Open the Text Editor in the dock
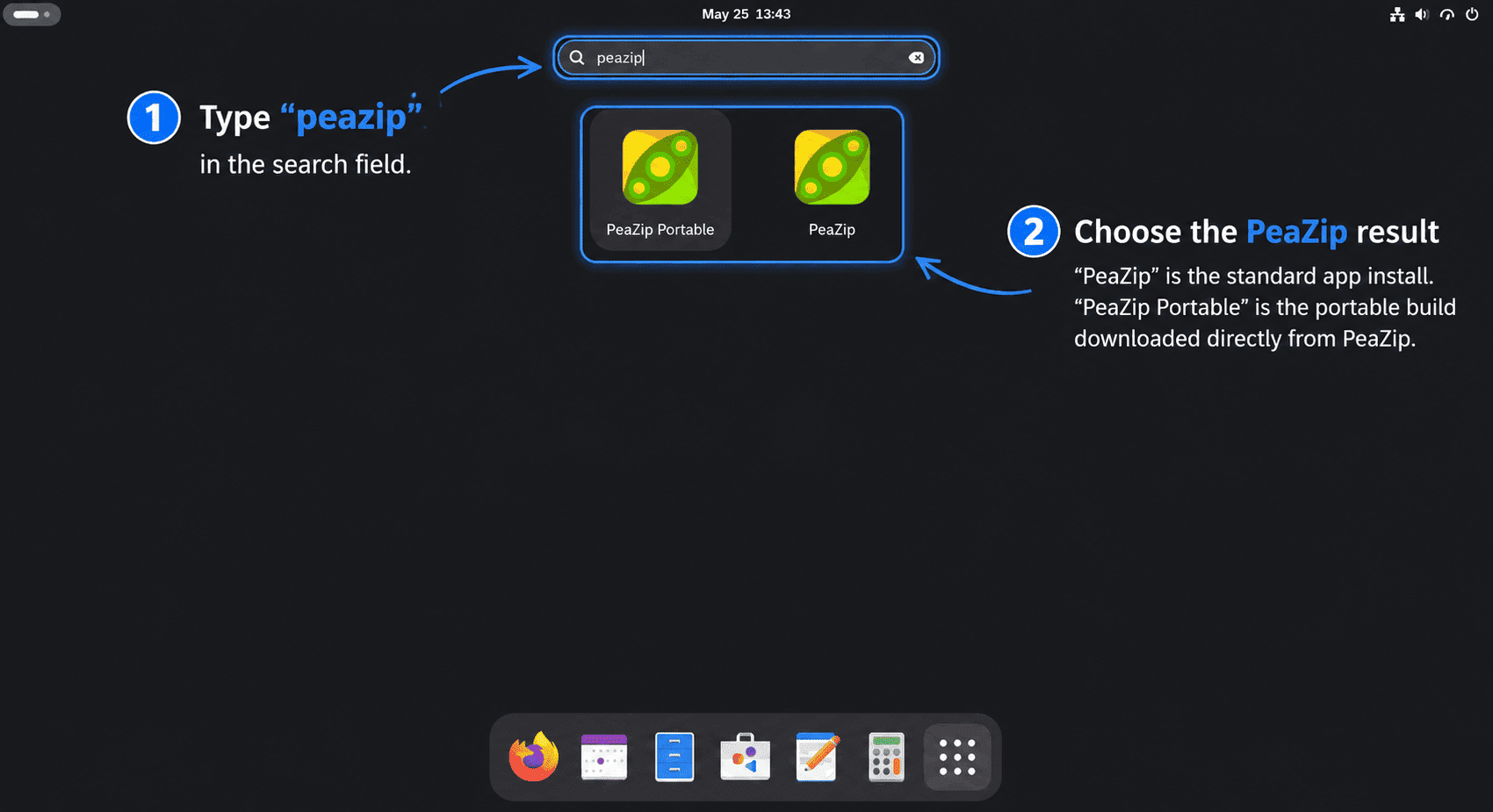Image resolution: width=1493 pixels, height=812 pixels. (x=816, y=757)
